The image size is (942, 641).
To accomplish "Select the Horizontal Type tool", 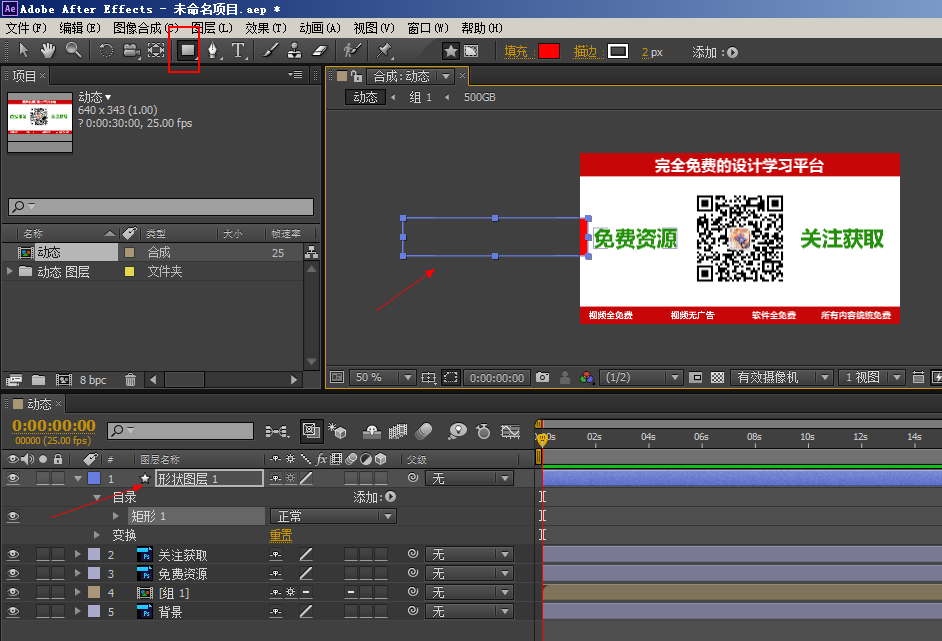I will click(239, 51).
